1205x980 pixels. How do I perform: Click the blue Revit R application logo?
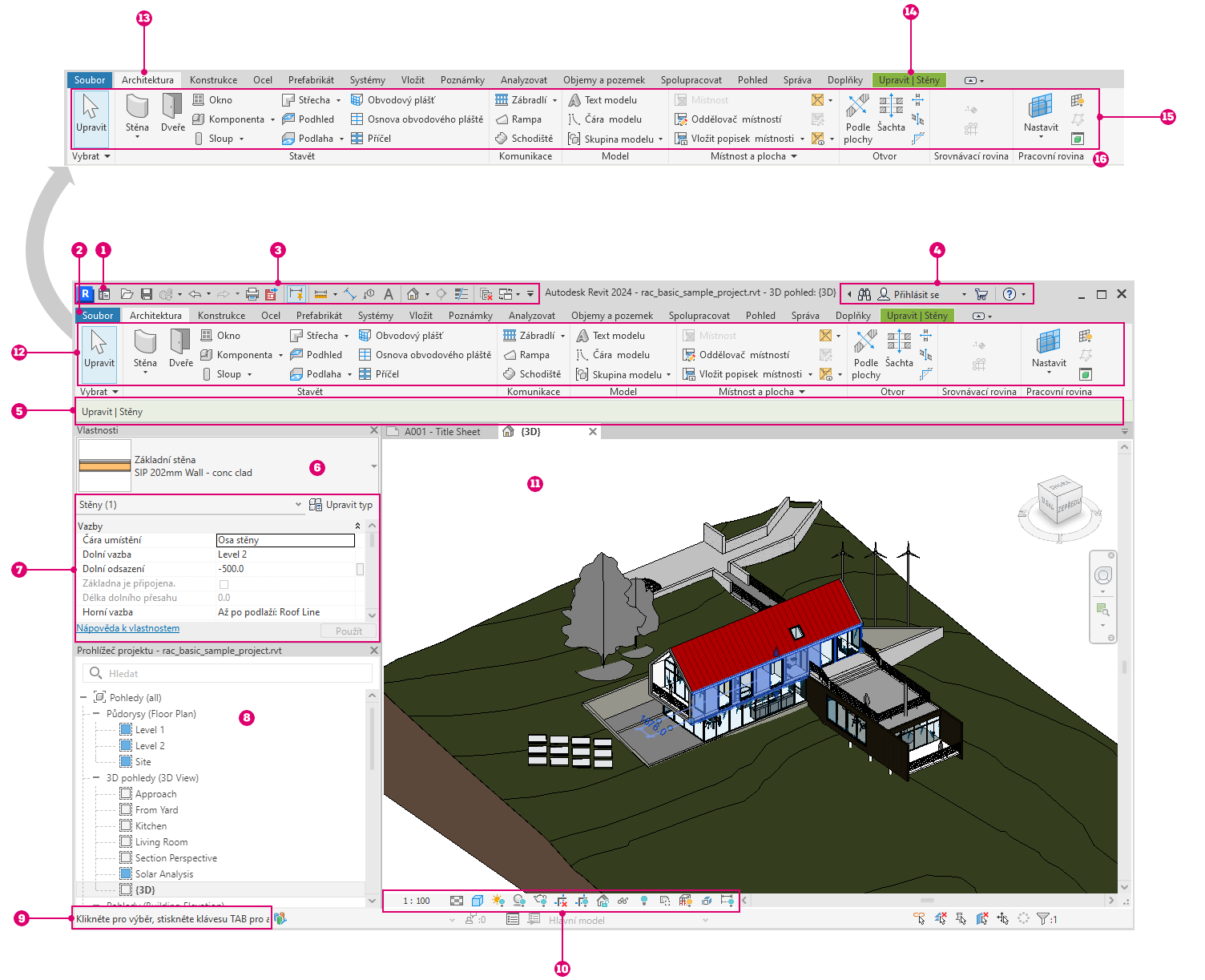[x=86, y=294]
